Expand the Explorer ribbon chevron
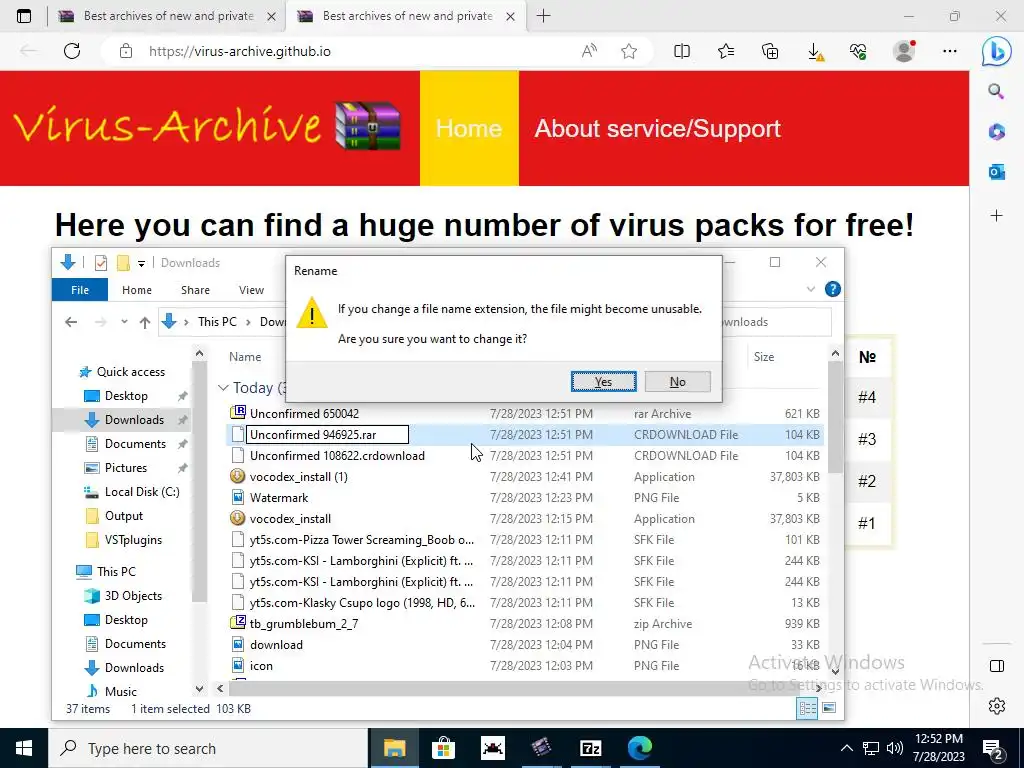 click(810, 289)
